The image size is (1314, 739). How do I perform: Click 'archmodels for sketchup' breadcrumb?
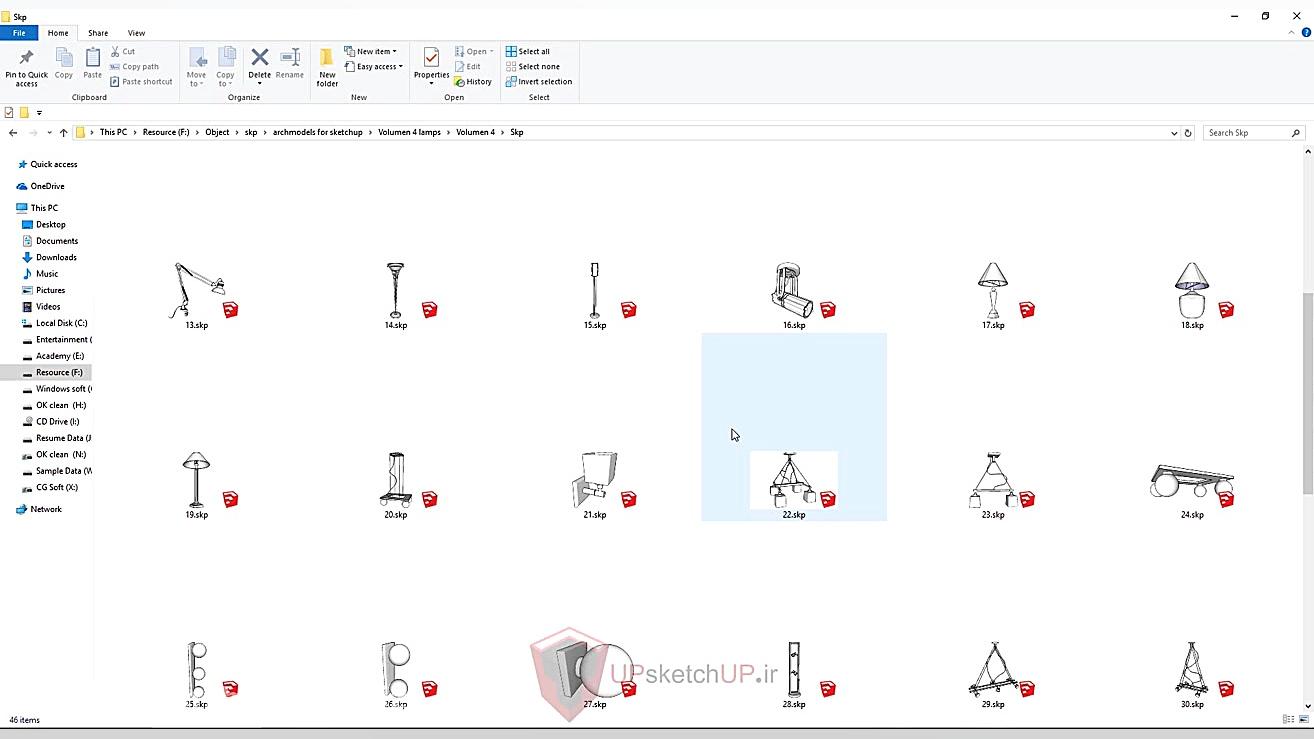pos(318,132)
